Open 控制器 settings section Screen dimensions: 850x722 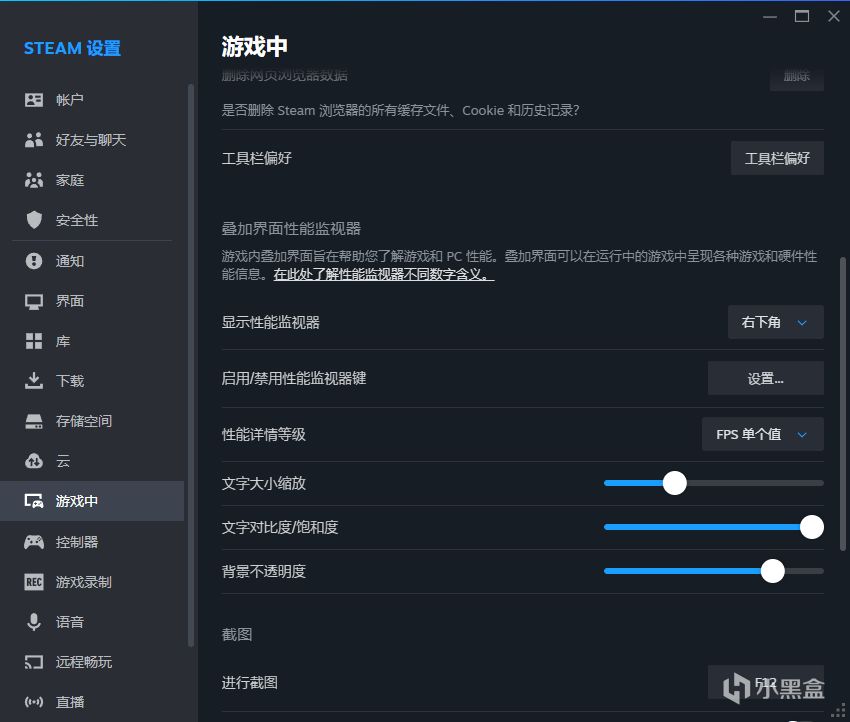tap(92, 542)
